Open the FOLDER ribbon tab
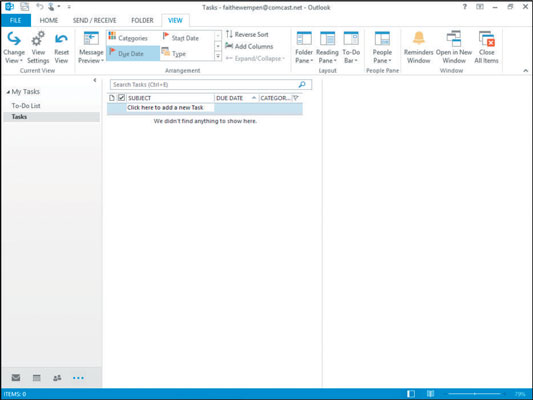Viewport: 533px width, 400px height. click(x=142, y=20)
